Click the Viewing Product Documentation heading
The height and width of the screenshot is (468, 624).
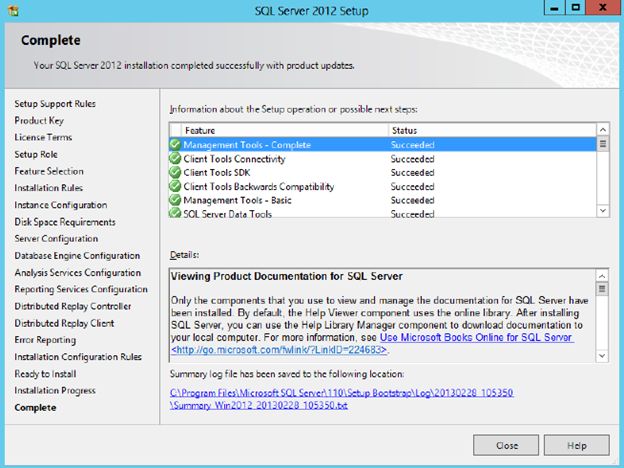pyautogui.click(x=287, y=276)
